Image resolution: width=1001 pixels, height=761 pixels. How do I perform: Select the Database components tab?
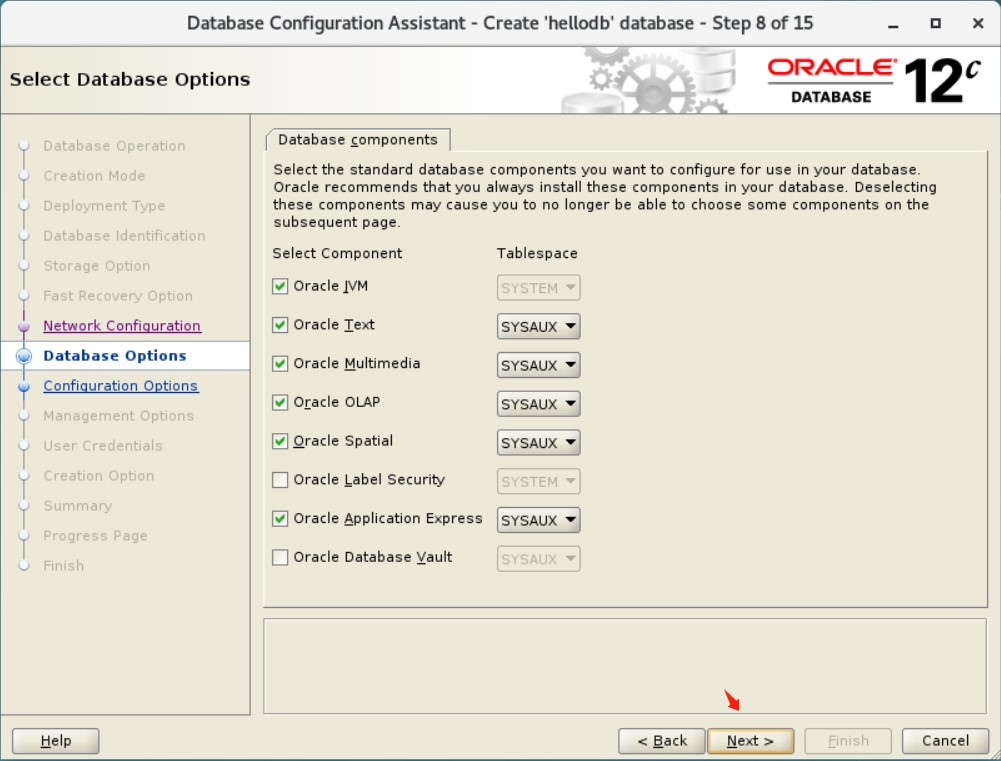pyautogui.click(x=358, y=140)
